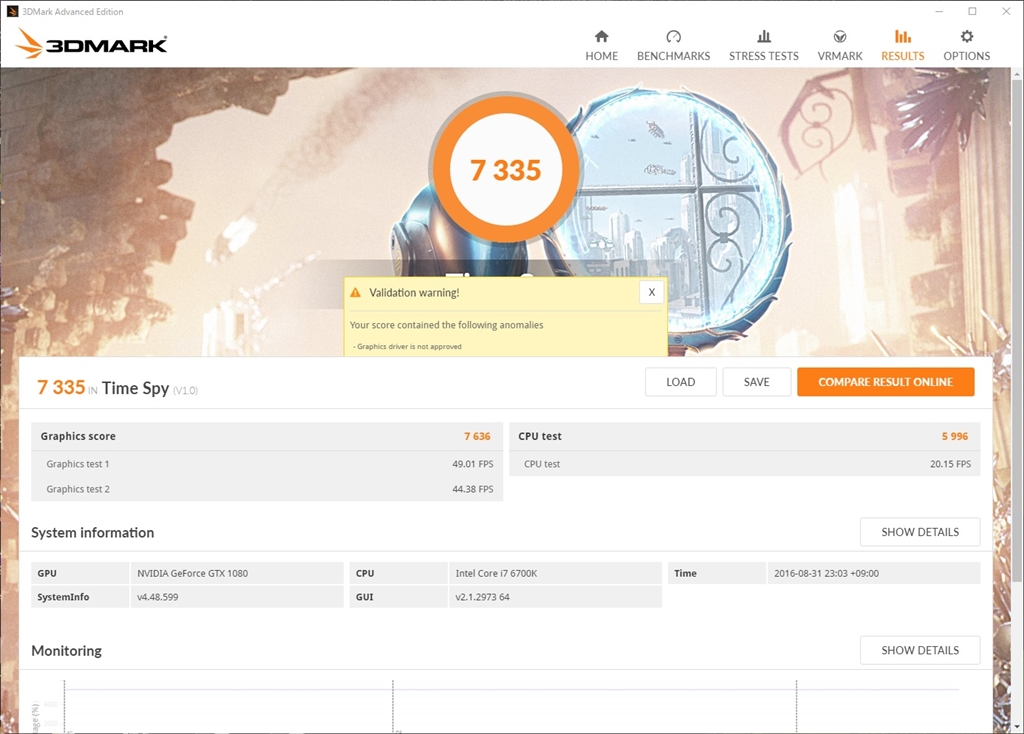Click the 3DMark title bar app icon
Image resolution: width=1024 pixels, height=734 pixels.
(x=12, y=11)
